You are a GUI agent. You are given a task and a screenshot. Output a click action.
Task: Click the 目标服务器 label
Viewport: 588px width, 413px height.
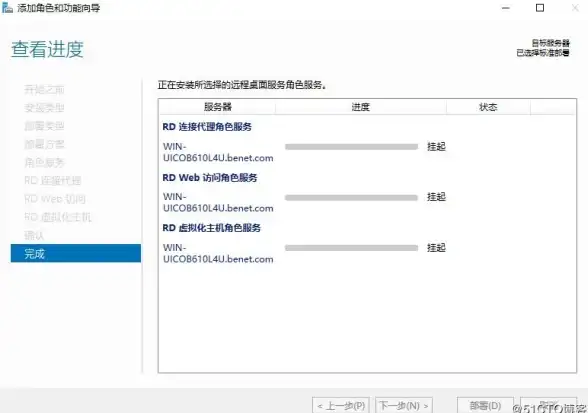click(x=550, y=43)
